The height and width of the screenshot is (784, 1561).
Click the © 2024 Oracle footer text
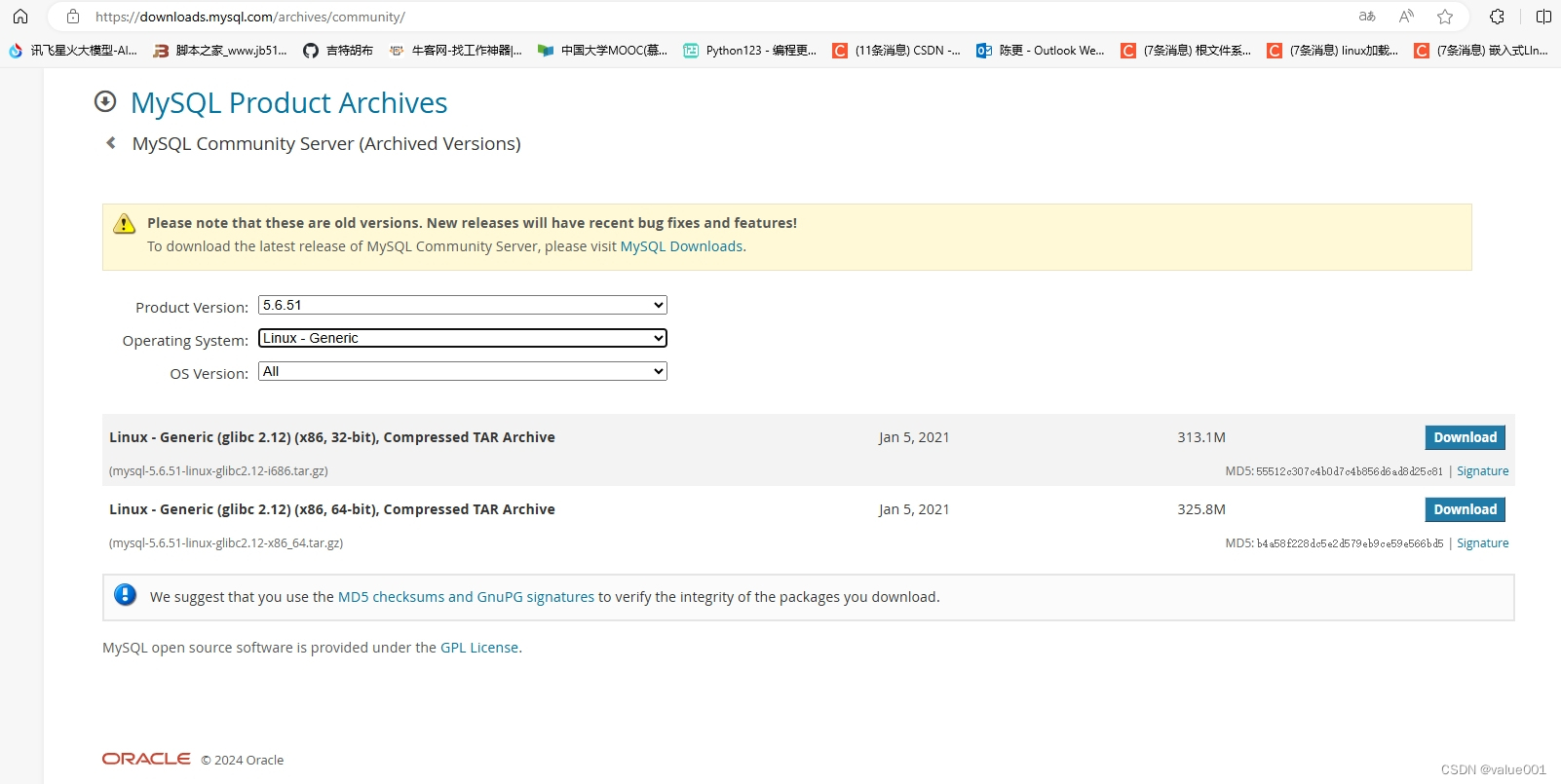point(243,761)
